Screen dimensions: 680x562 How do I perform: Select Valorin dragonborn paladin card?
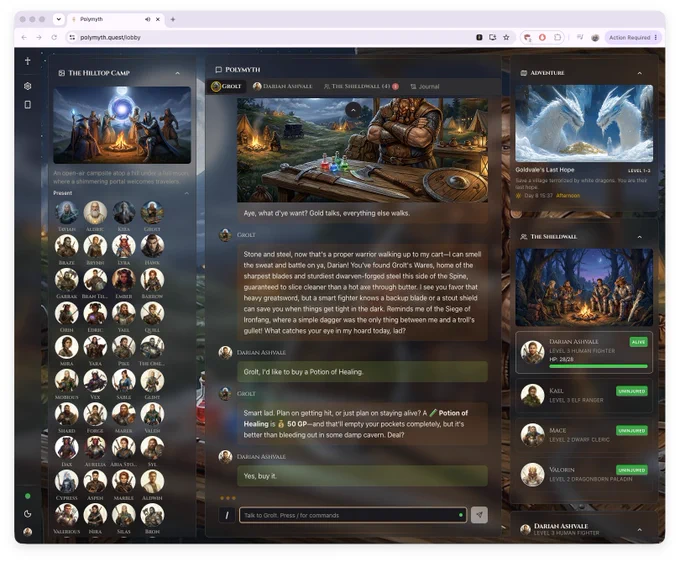[x=584, y=474]
